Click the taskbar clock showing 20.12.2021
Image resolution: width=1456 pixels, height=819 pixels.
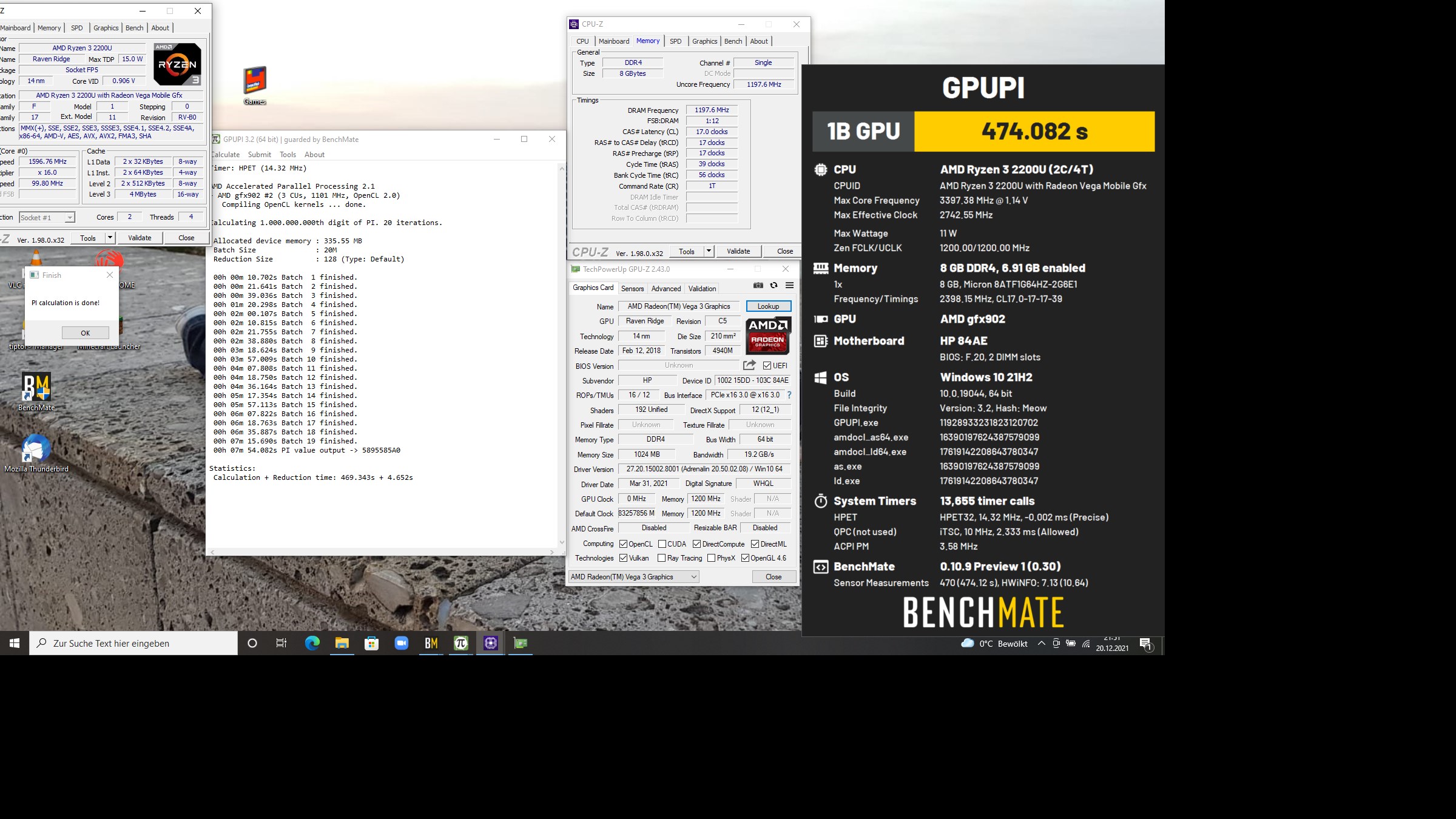pyautogui.click(x=1112, y=644)
